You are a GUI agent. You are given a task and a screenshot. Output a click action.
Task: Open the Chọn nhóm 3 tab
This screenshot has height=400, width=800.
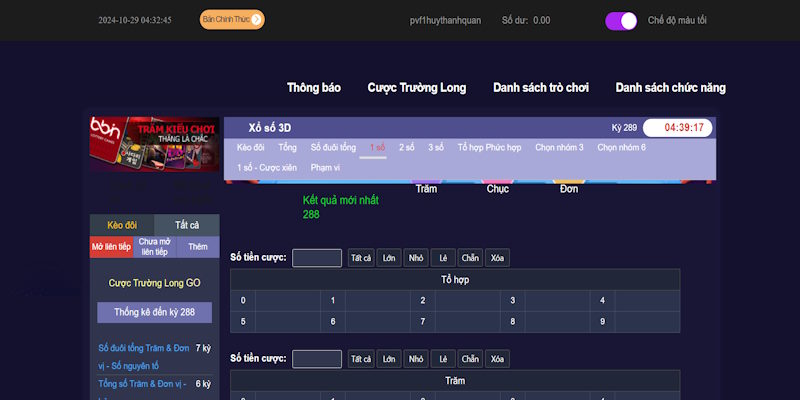(559, 147)
